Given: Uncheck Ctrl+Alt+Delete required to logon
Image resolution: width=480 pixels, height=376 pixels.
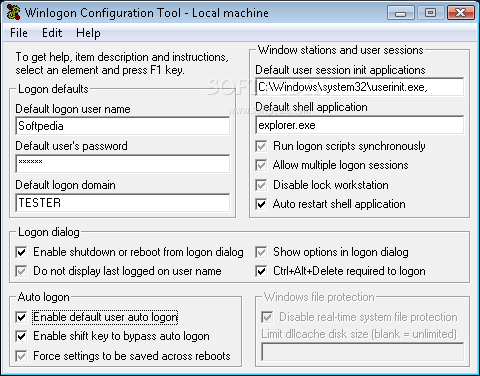Looking at the screenshot, I should [x=261, y=271].
